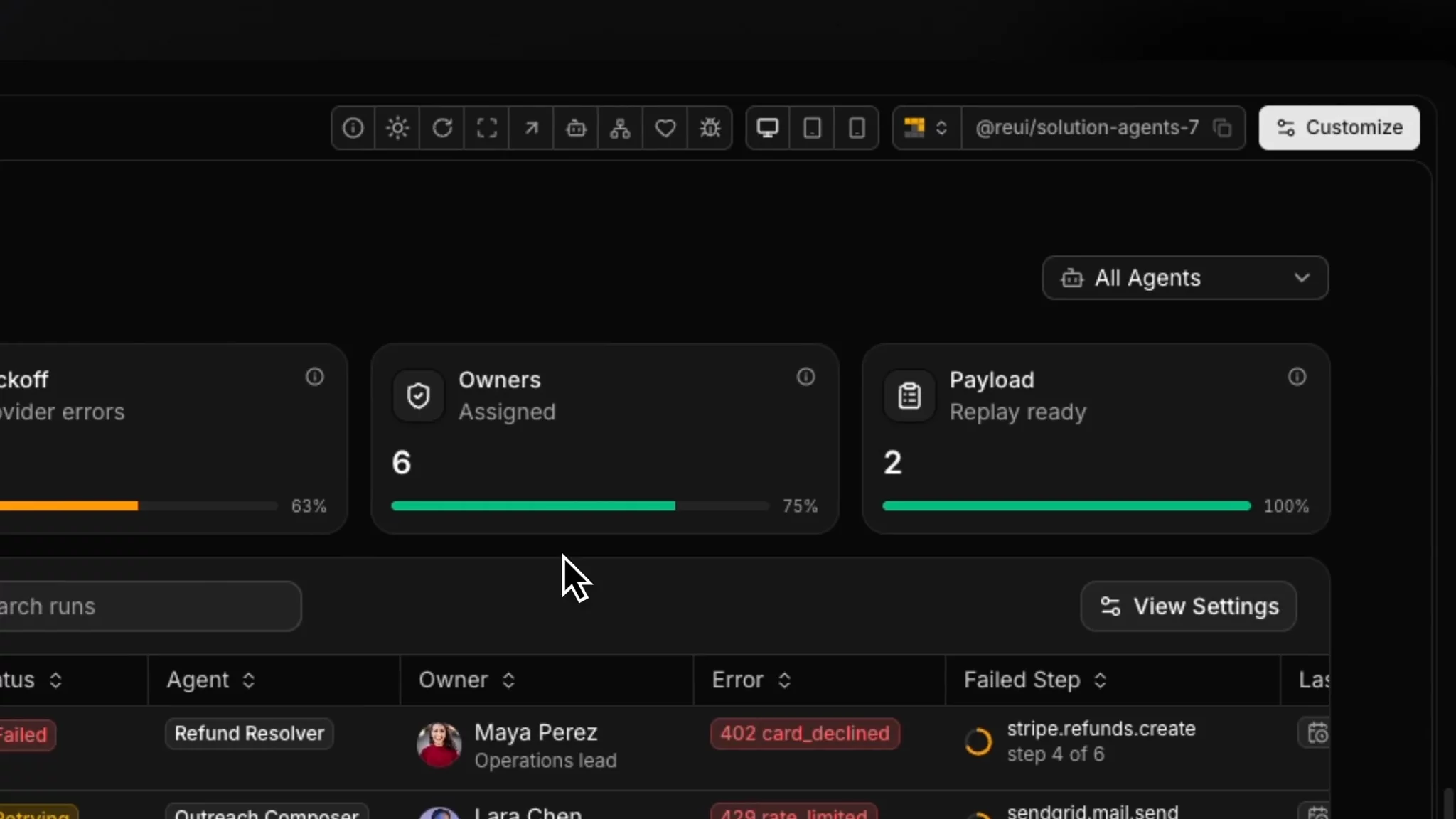
Task: Sort by the Error column
Action: (x=751, y=680)
